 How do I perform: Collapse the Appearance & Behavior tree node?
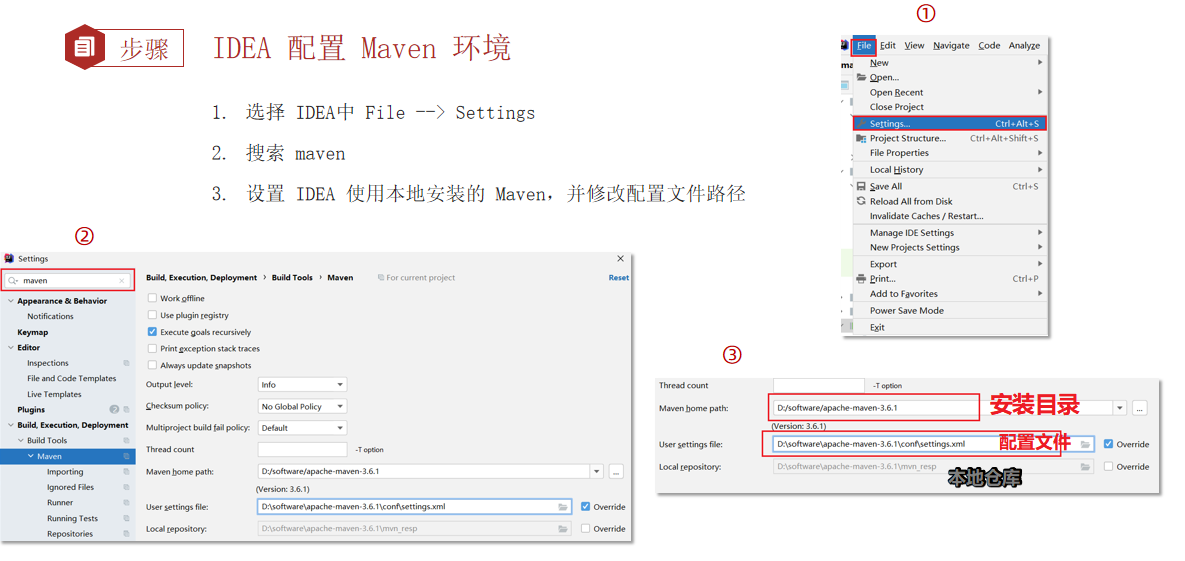(x=10, y=301)
